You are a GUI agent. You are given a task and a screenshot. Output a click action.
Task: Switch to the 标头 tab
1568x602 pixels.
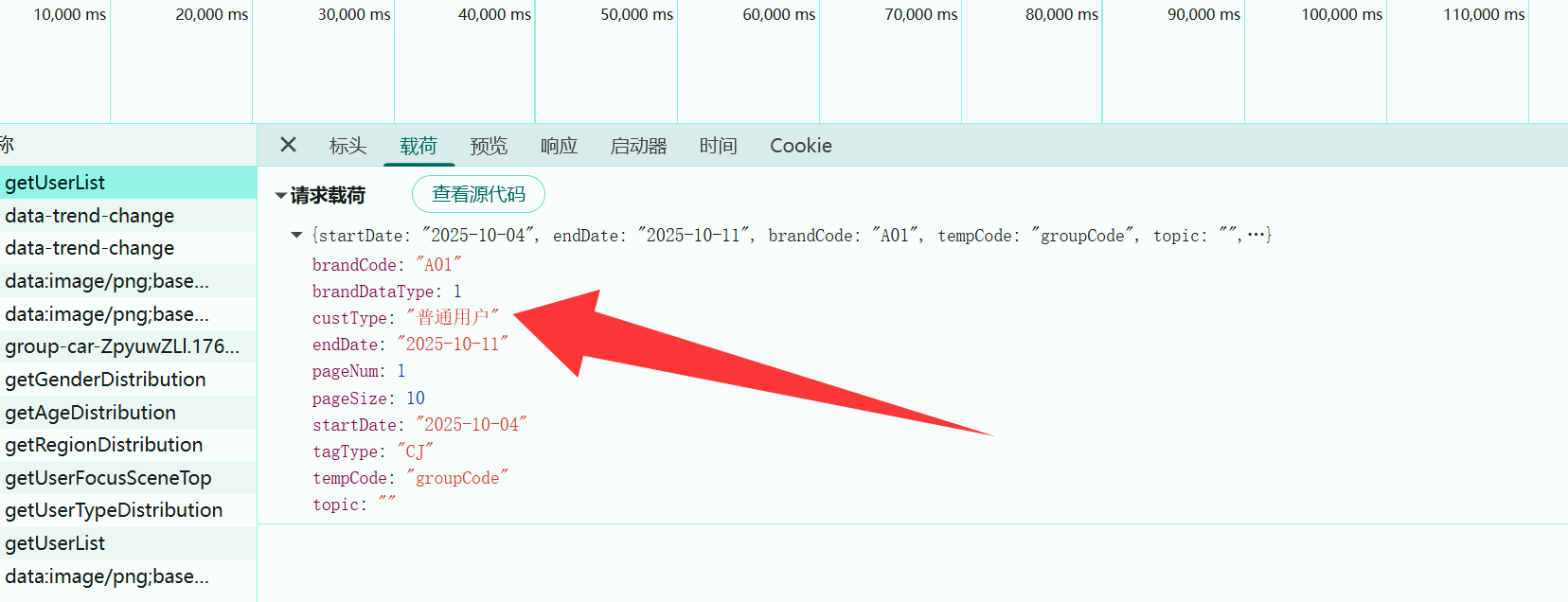click(x=347, y=146)
